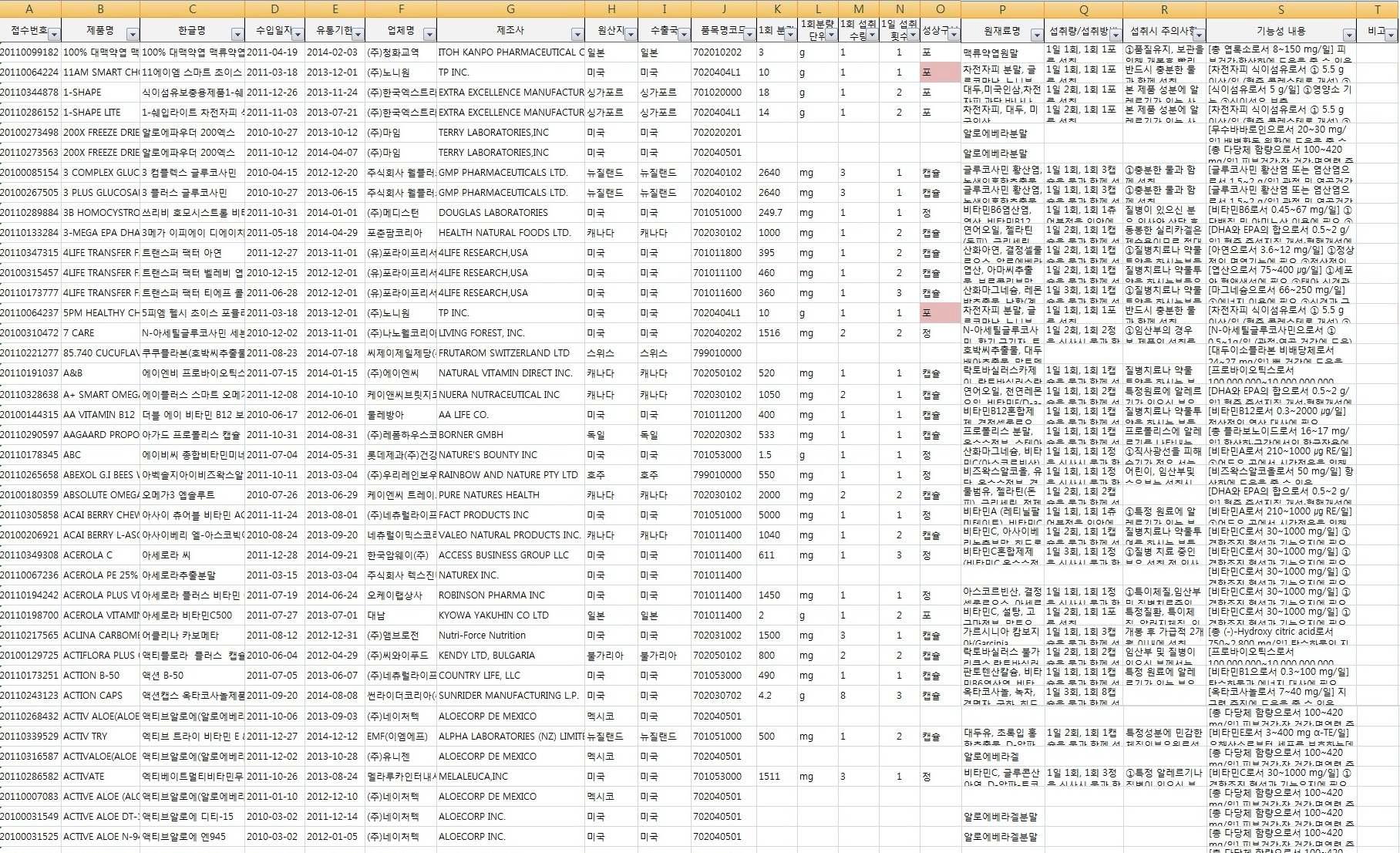Open the 원재료명 filter dropdown
The width and height of the screenshot is (1400, 853).
(x=1037, y=35)
